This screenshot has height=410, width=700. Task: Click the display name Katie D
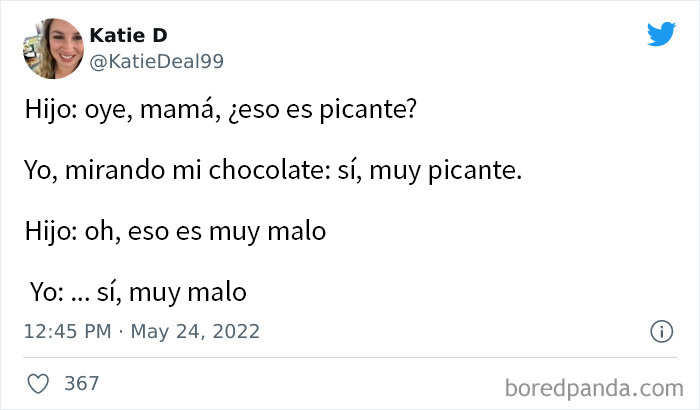128,35
